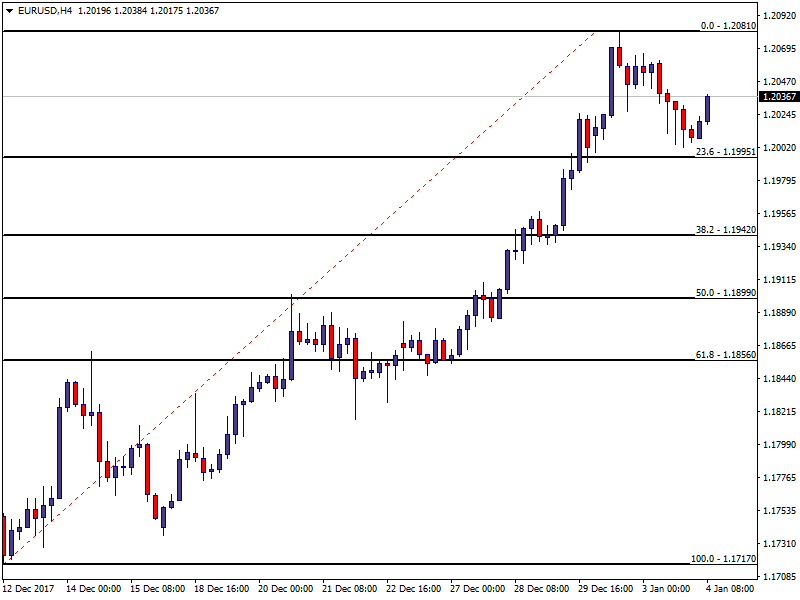Screen dimensions: 800x600
Task: Click the 28 Dec 08:00 time label
Action: click(541, 589)
